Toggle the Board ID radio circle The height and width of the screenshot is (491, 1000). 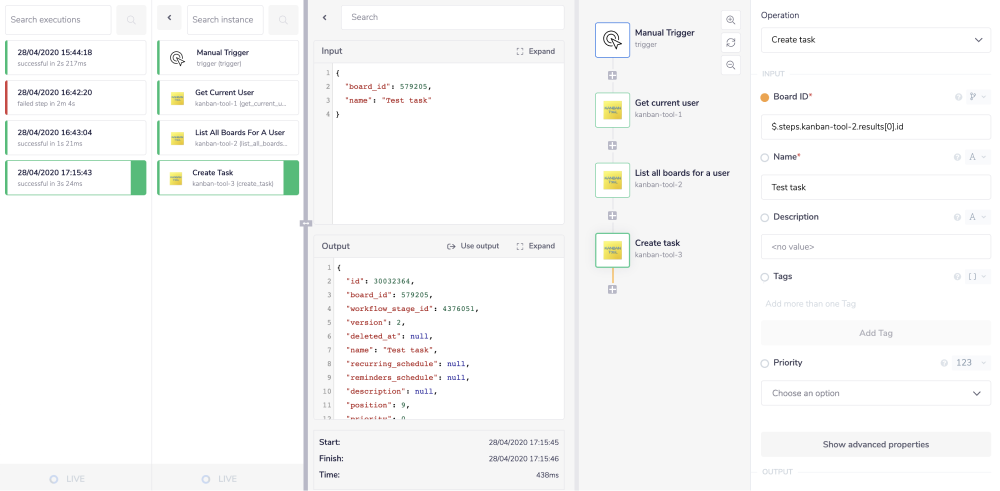(765, 97)
